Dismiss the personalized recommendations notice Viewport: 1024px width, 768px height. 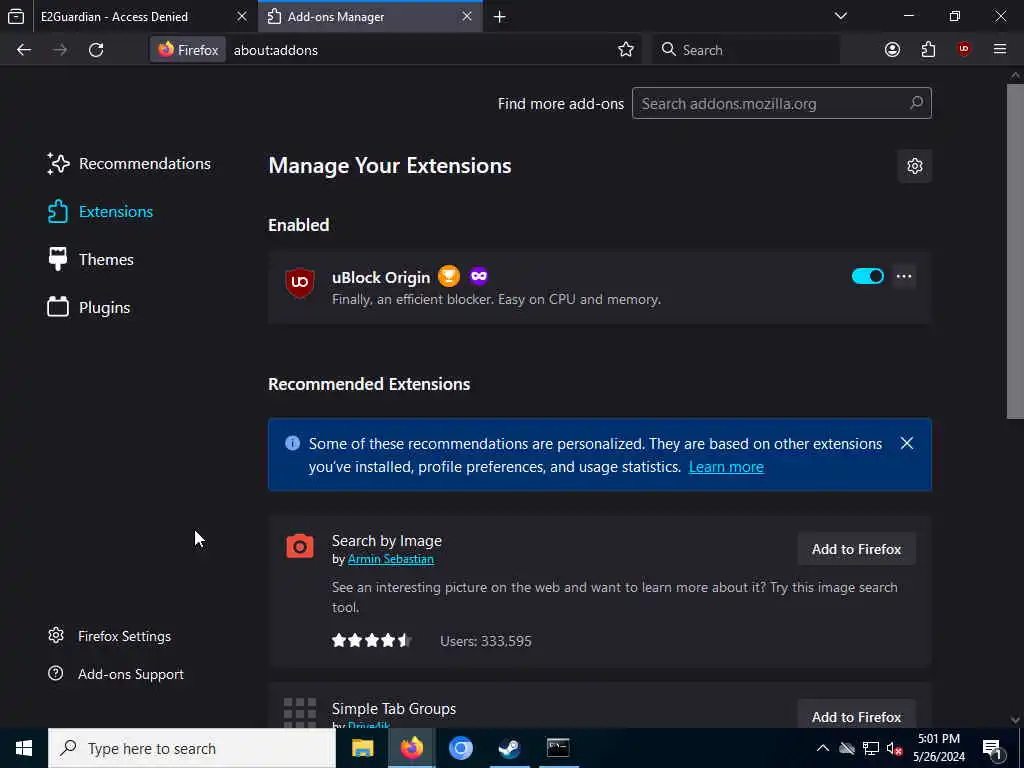[x=906, y=443]
